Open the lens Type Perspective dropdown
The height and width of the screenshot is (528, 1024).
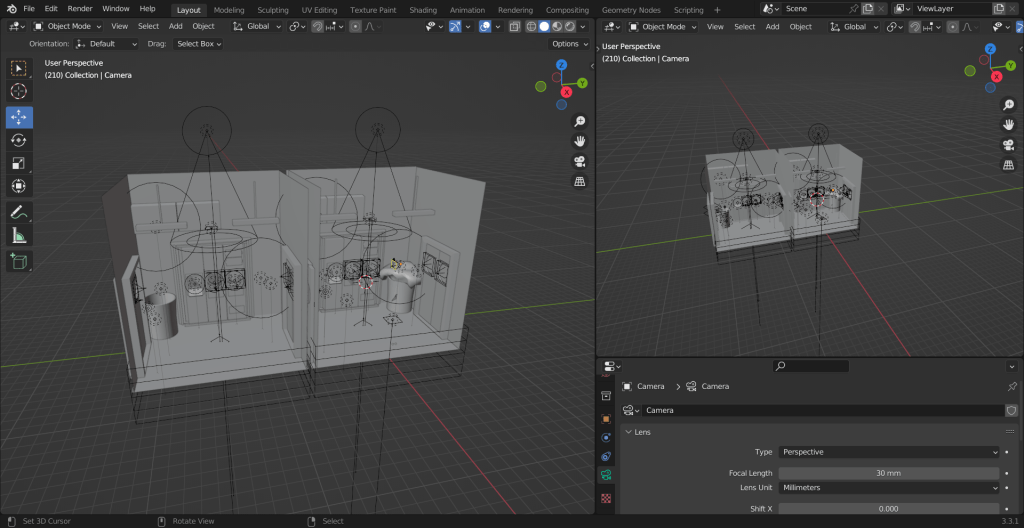click(x=888, y=452)
